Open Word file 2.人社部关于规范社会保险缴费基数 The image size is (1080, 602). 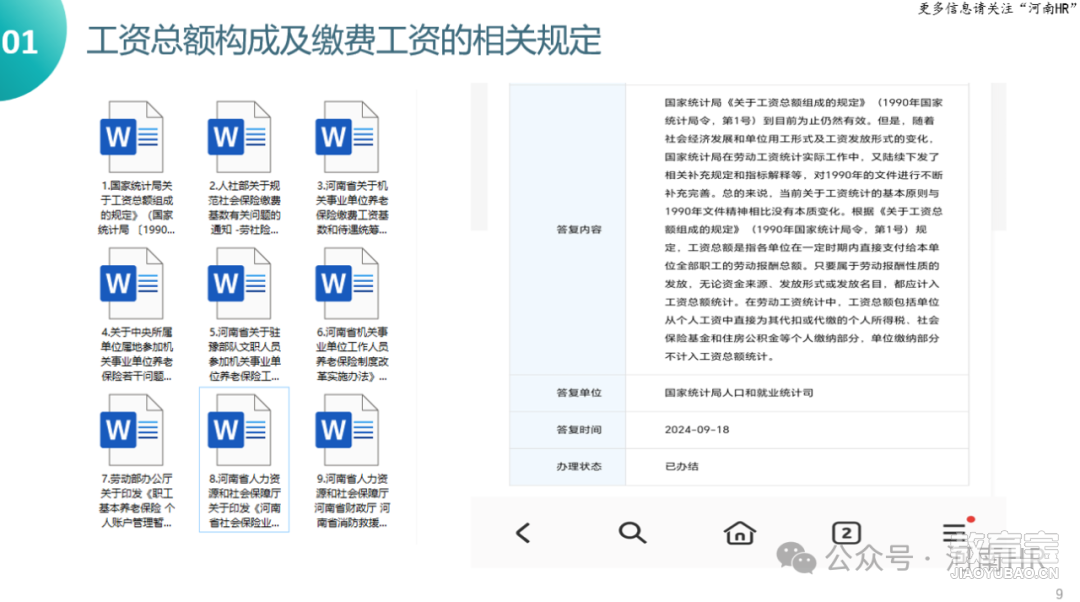[240, 136]
